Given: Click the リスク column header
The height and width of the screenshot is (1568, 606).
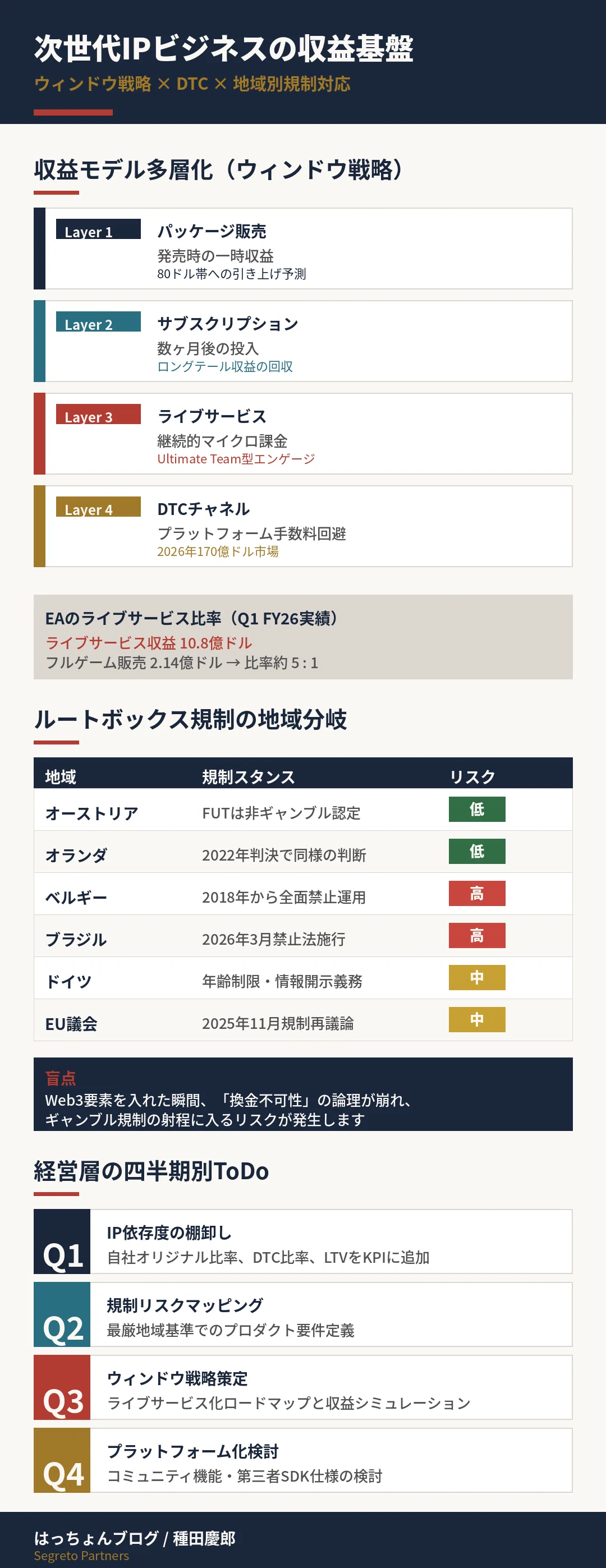Looking at the screenshot, I should (472, 776).
